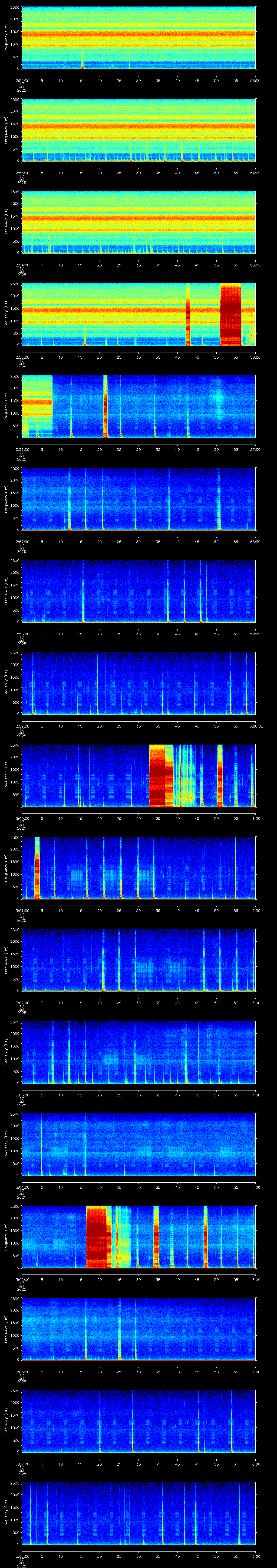Click the '2:54:00' start time label
Viewport: 277px width, 1568px height.
[x=22, y=264]
